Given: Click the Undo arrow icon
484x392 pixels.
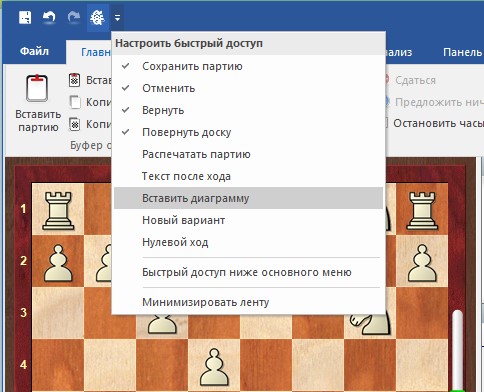Looking at the screenshot, I should coord(49,17).
